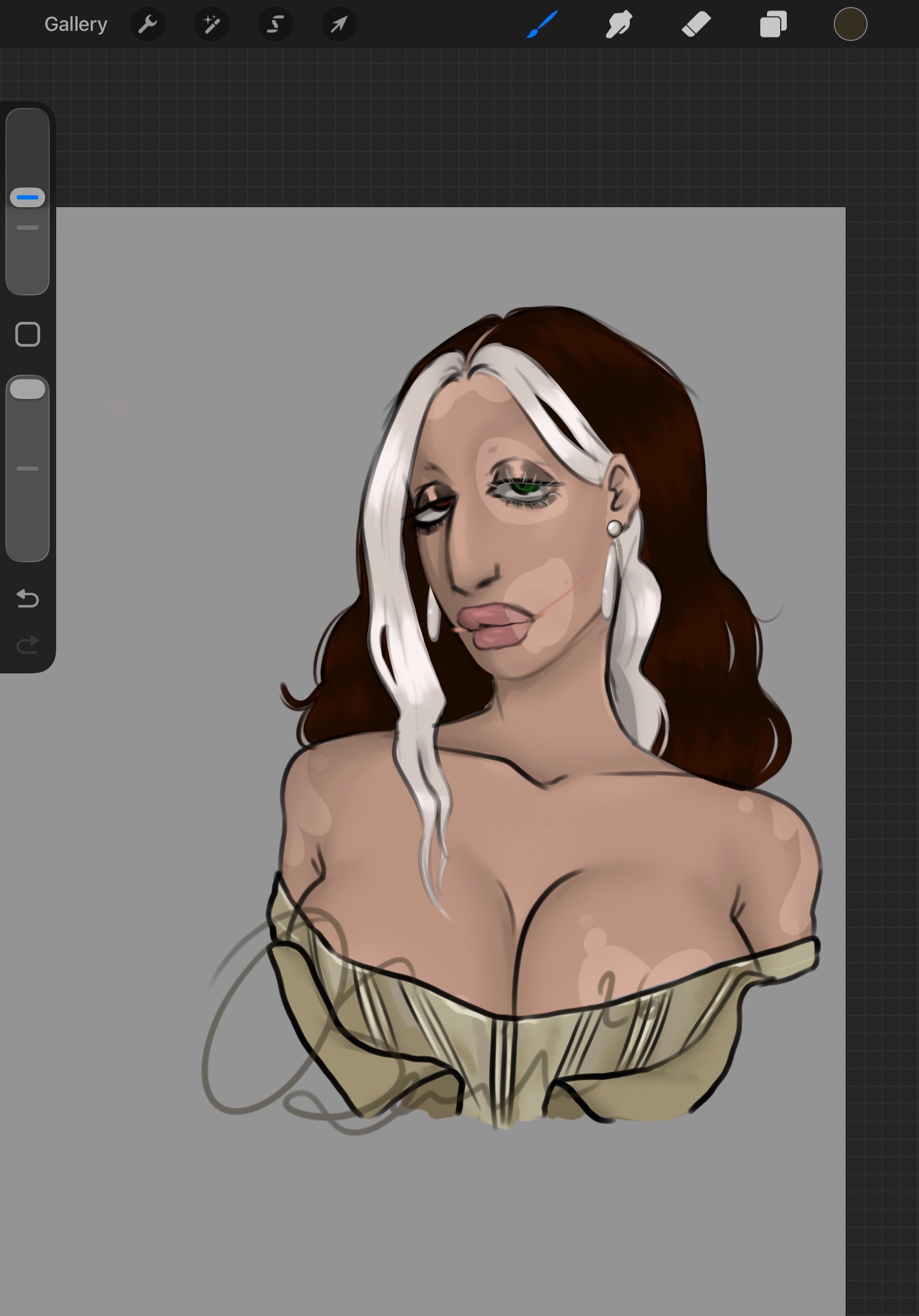Open the active color picker
919x1316 pixels.
pyautogui.click(x=850, y=24)
